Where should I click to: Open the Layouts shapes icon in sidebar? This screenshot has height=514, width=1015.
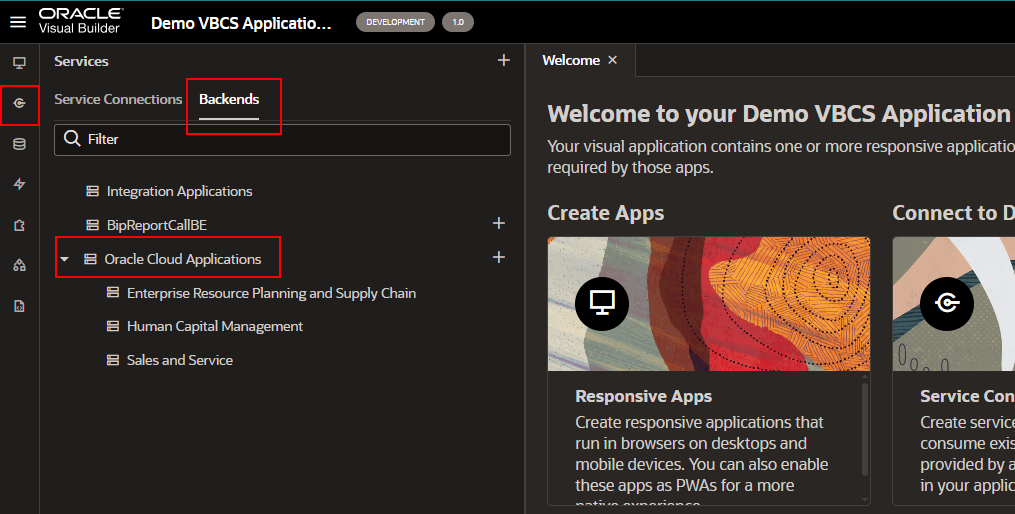19,265
